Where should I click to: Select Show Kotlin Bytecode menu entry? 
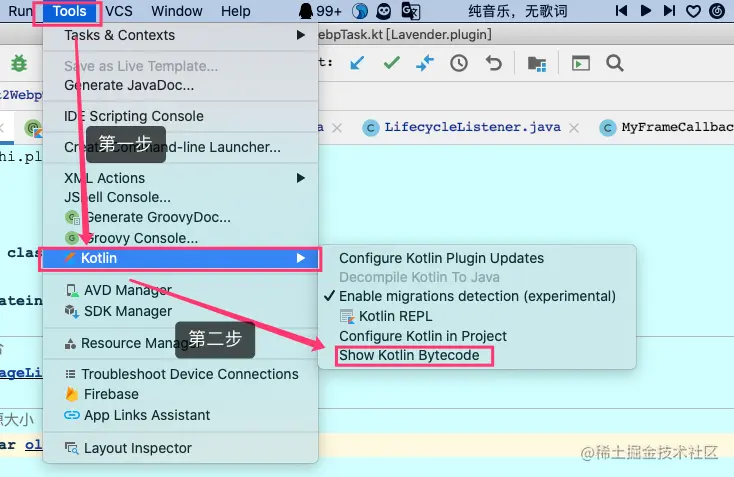click(x=409, y=355)
